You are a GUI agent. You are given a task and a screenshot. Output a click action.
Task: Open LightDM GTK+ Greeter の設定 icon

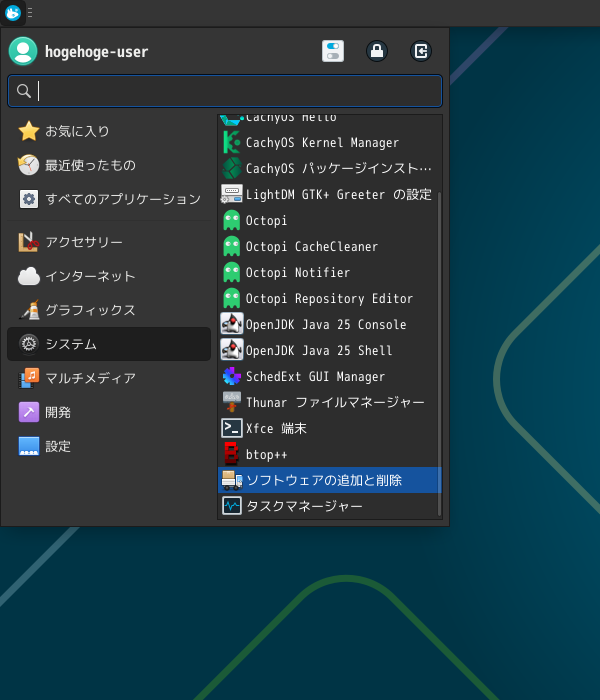[x=232, y=194]
